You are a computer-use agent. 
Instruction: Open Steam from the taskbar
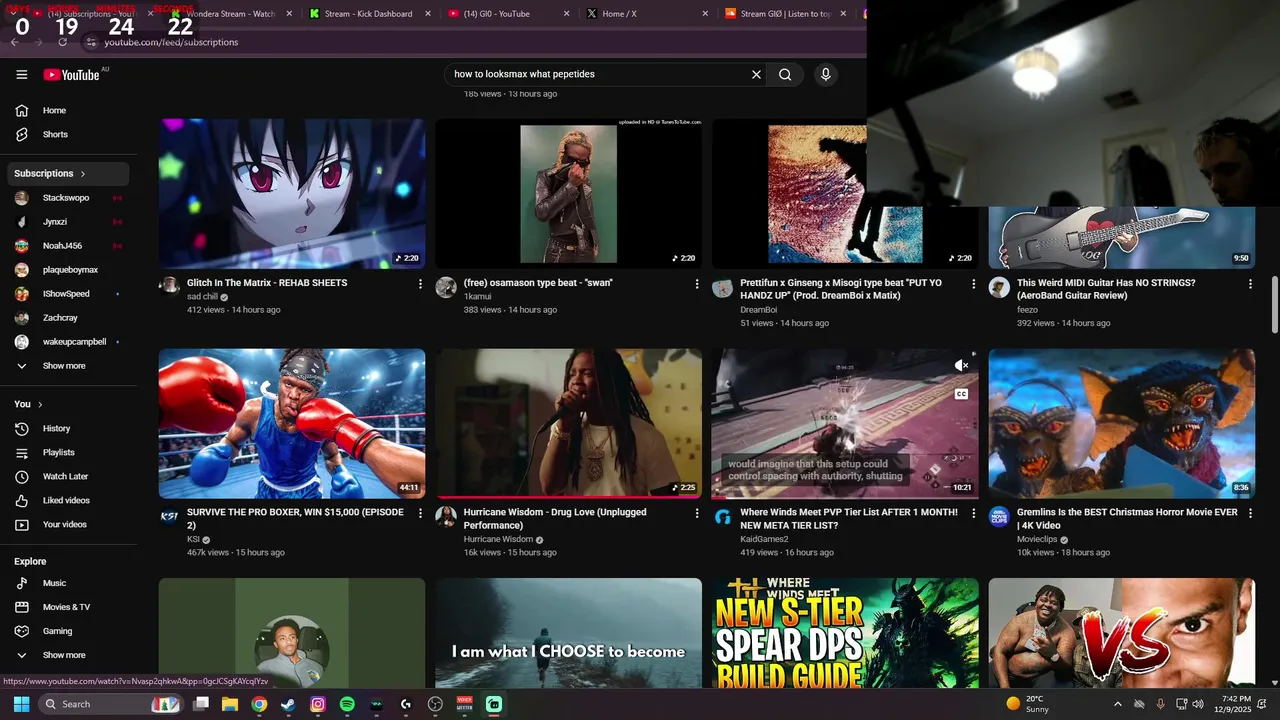(288, 704)
